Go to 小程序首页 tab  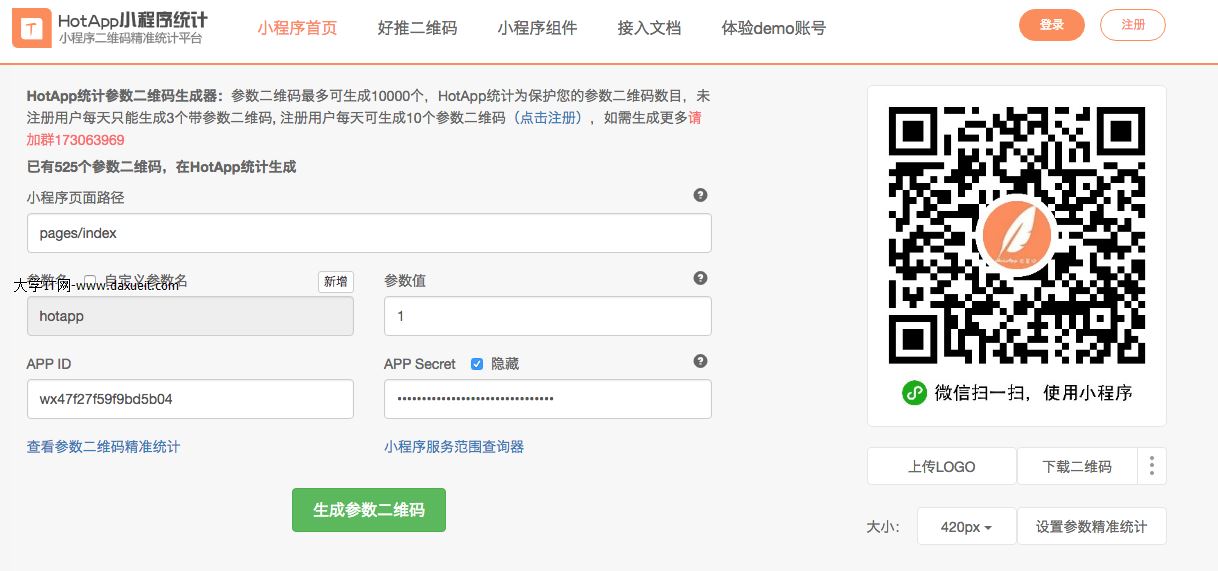click(297, 28)
